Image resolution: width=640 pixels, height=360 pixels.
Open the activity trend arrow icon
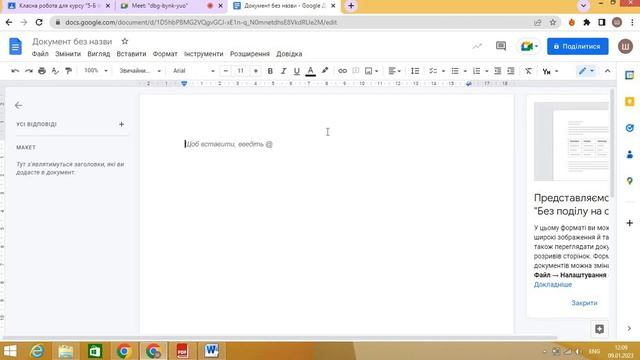pyautogui.click(x=477, y=46)
